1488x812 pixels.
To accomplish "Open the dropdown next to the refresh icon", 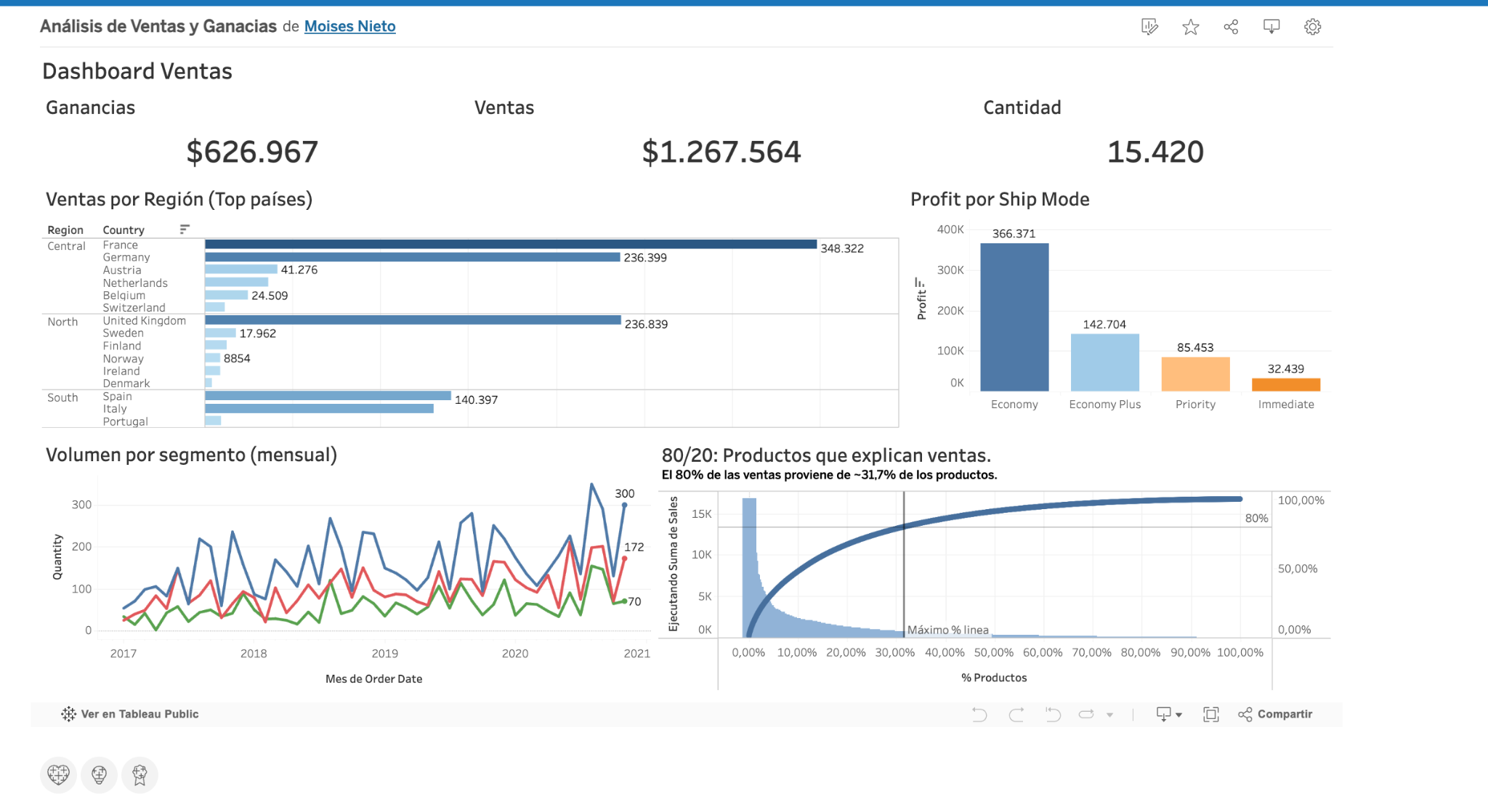I will [x=1109, y=714].
